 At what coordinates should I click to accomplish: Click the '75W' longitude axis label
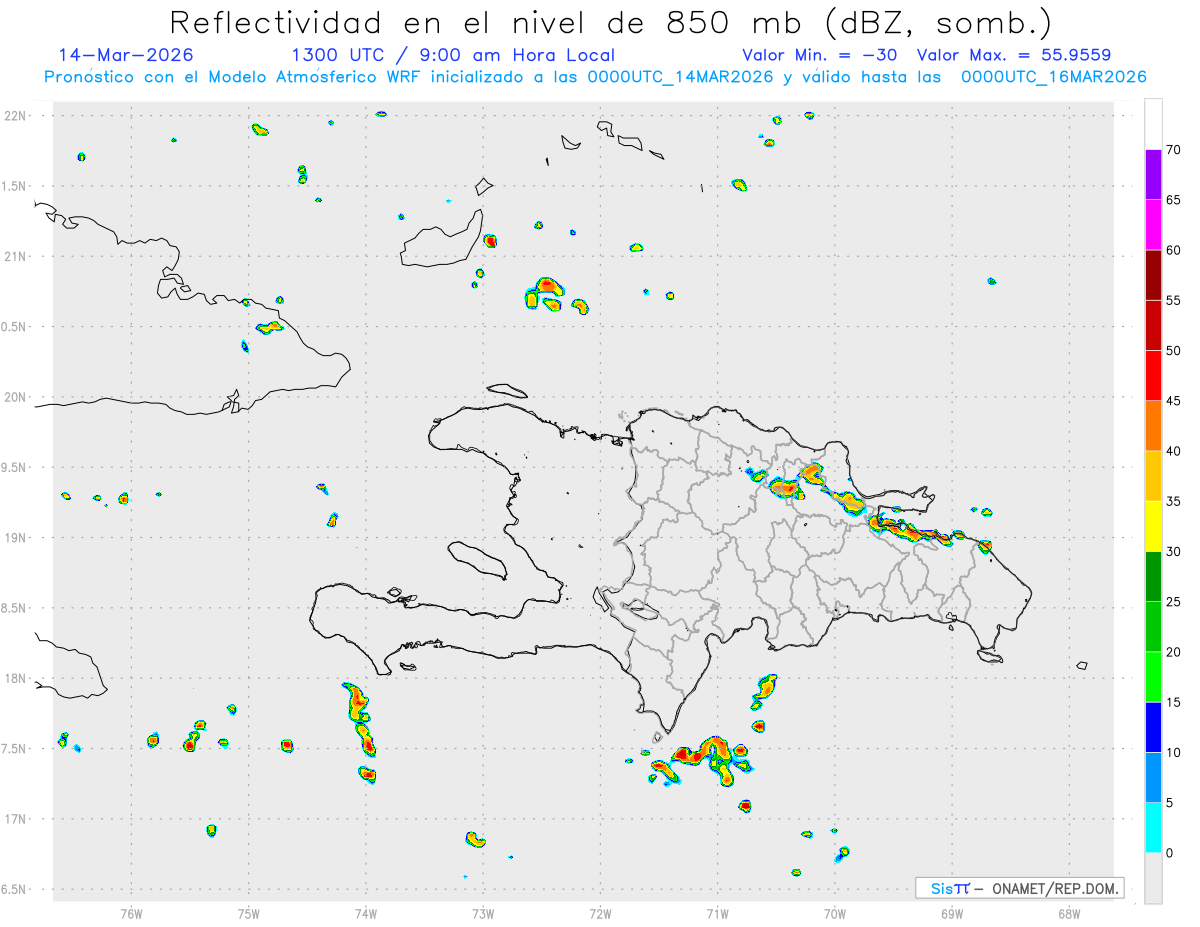[249, 913]
